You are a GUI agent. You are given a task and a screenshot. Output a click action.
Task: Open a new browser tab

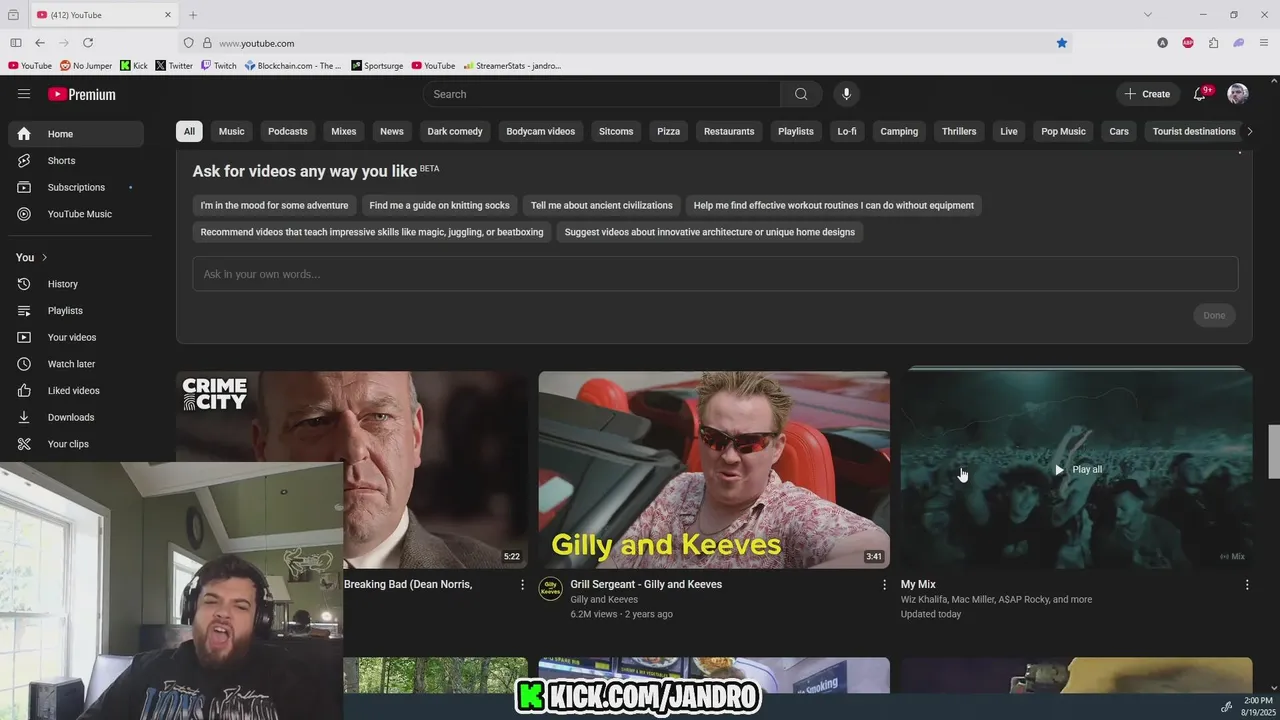[x=193, y=15]
